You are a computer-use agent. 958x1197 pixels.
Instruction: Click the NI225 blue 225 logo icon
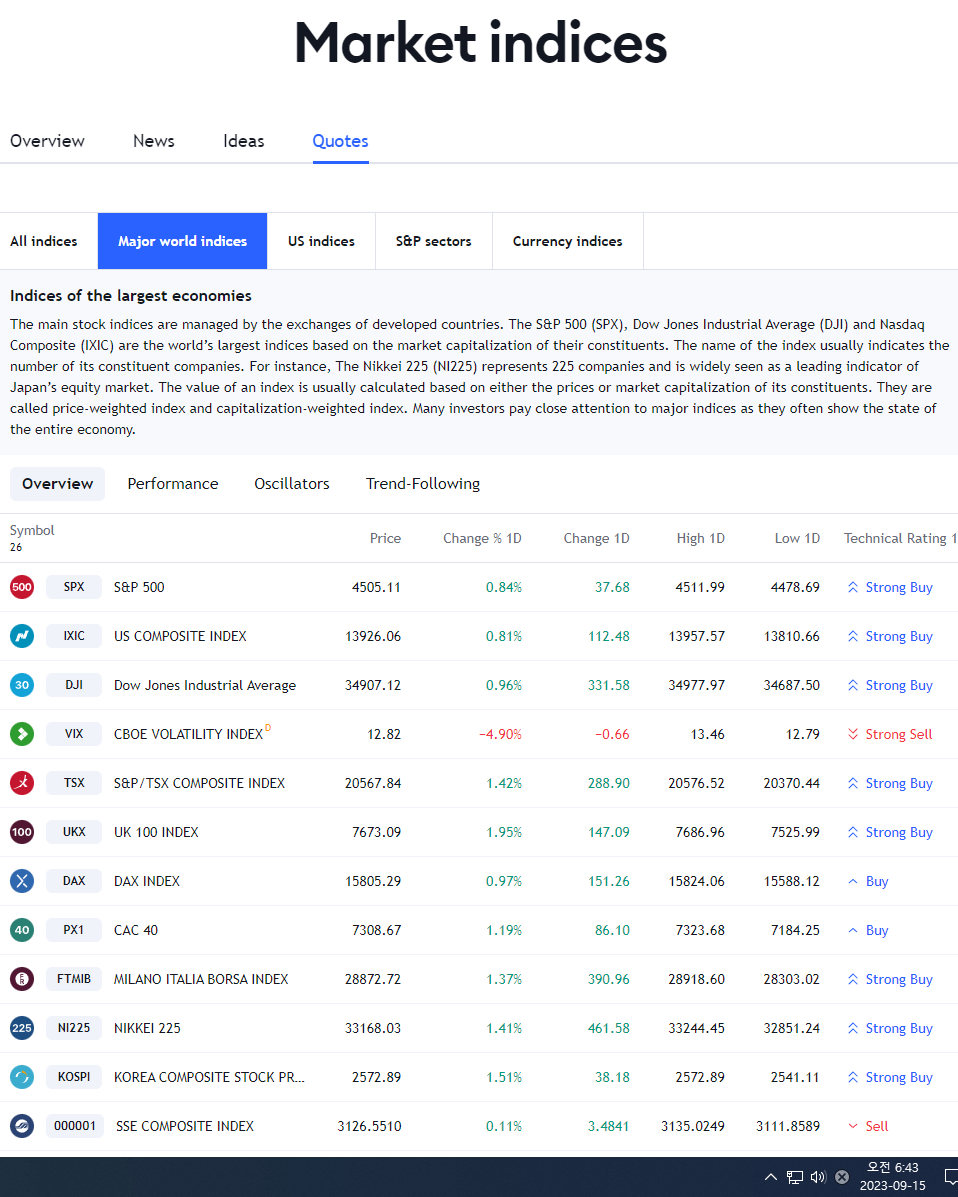(22, 1028)
